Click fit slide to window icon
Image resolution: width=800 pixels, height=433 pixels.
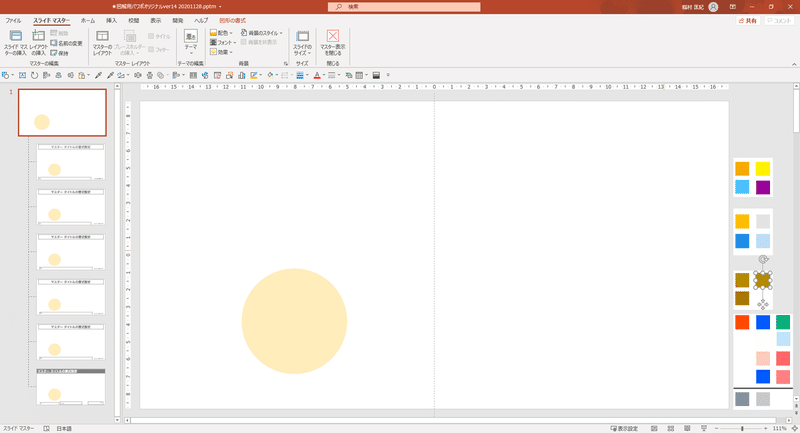click(794, 428)
